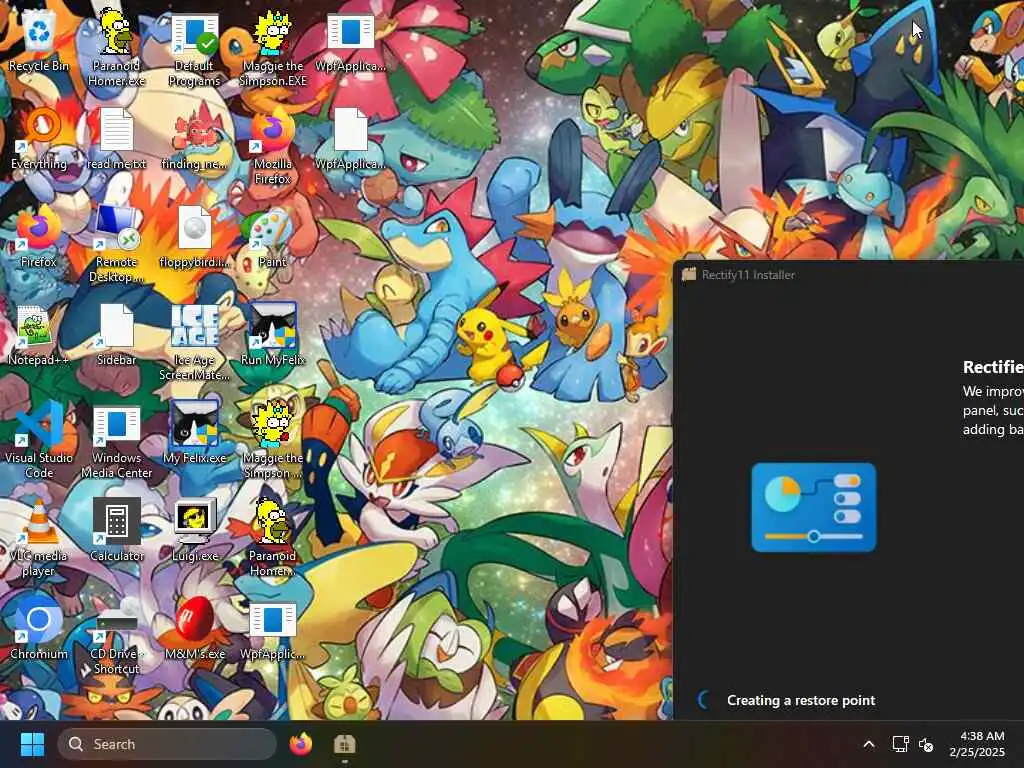Select the floppybird.i... file icon
This screenshot has height=768, width=1024.
(195, 237)
